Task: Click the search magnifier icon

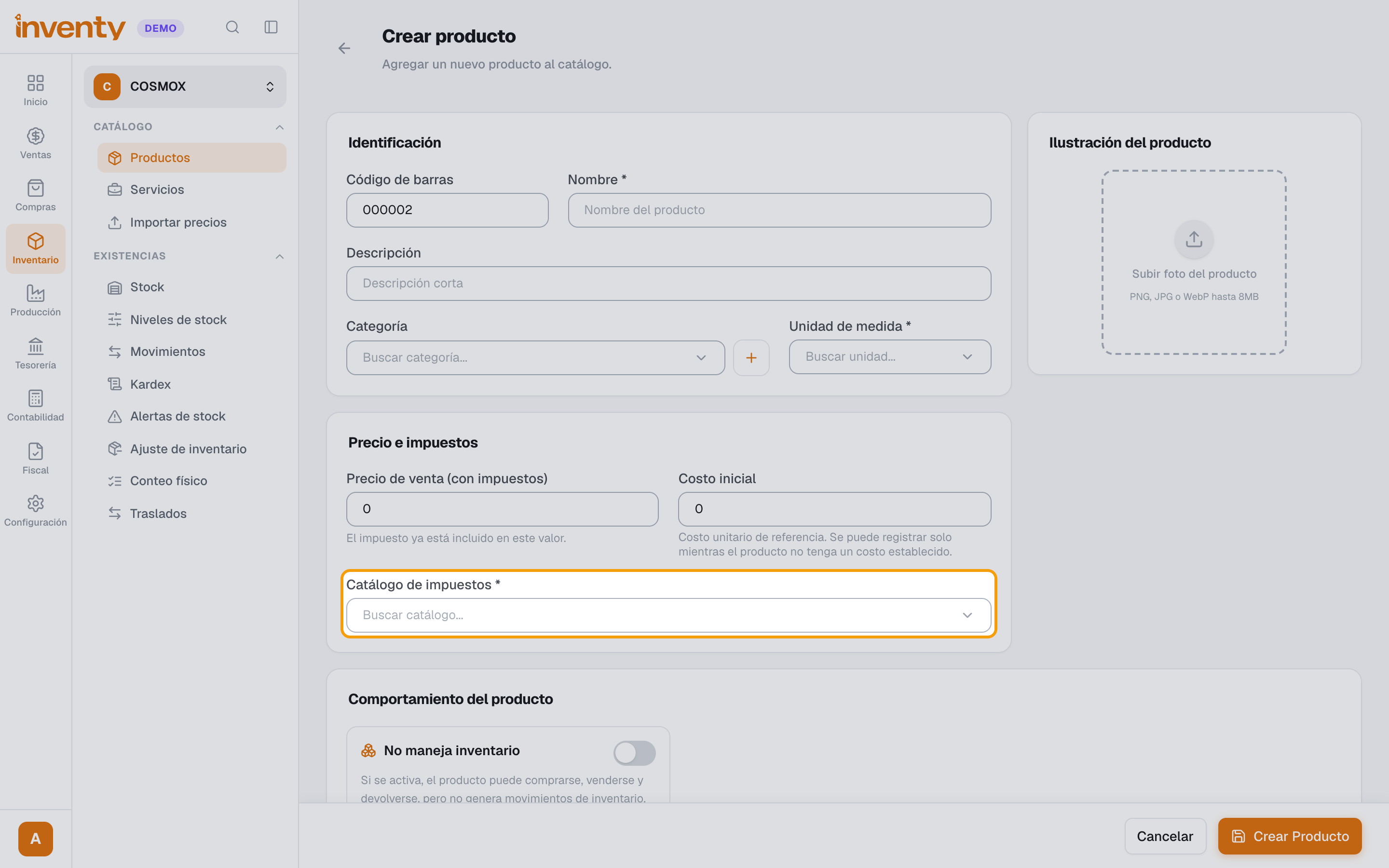Action: pos(232,27)
